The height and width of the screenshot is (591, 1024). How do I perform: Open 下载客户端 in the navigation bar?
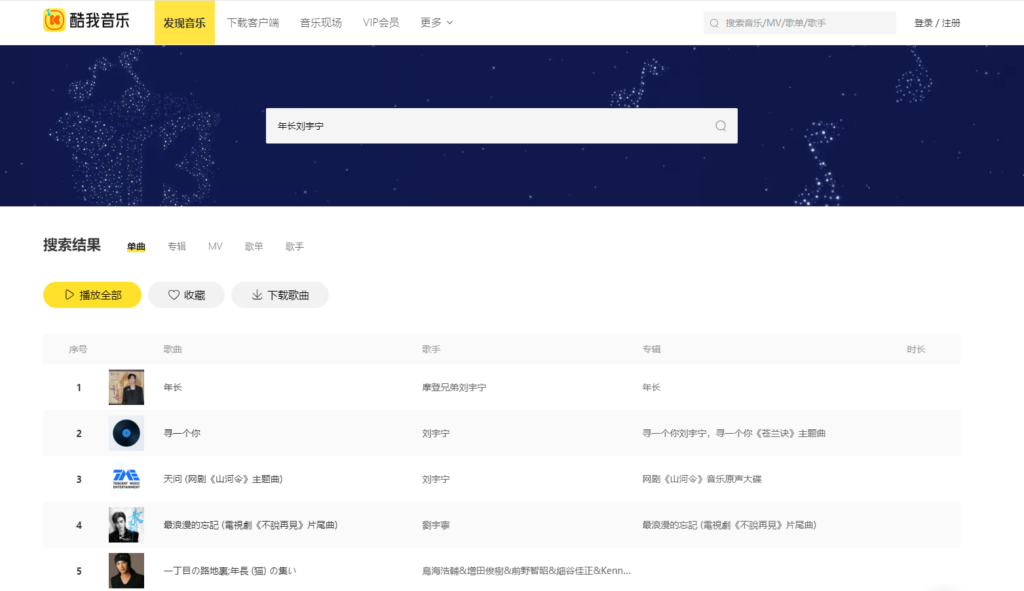point(253,22)
